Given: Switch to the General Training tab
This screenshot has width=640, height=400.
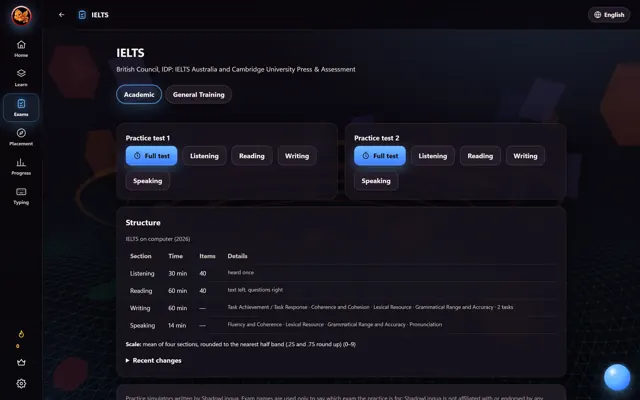Looking at the screenshot, I should [198, 94].
